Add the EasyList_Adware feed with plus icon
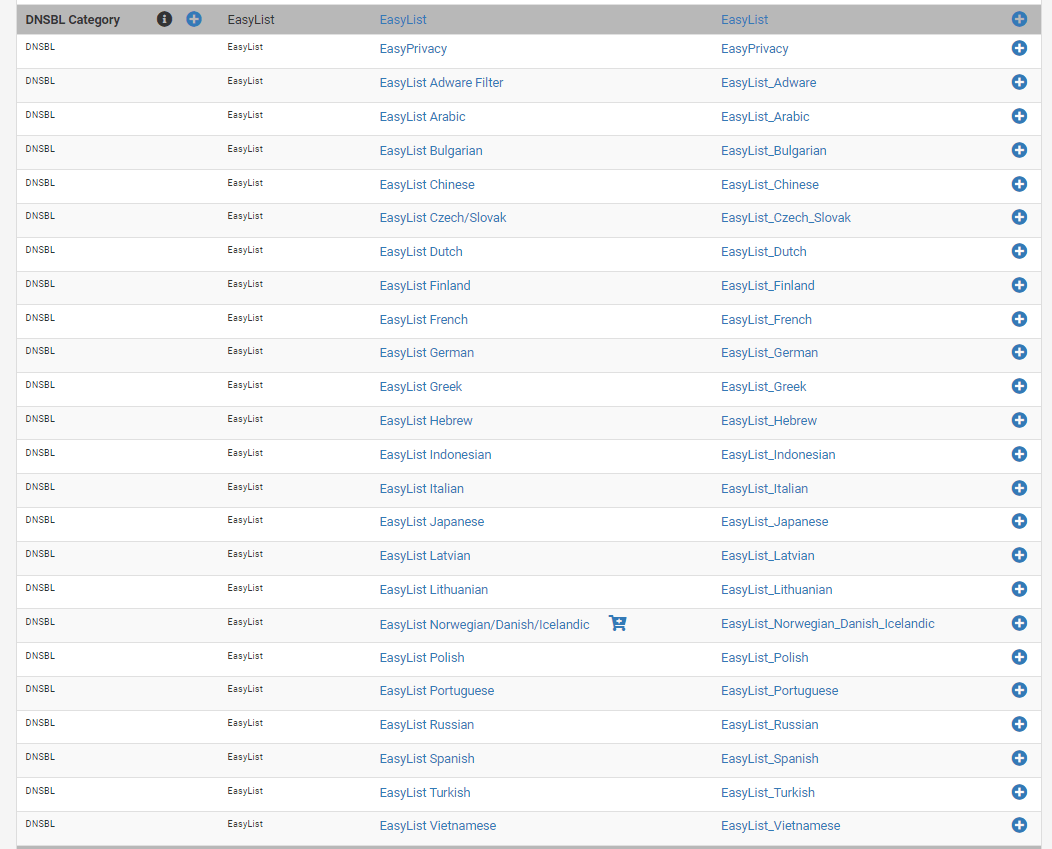The width and height of the screenshot is (1052, 849). 1019,82
